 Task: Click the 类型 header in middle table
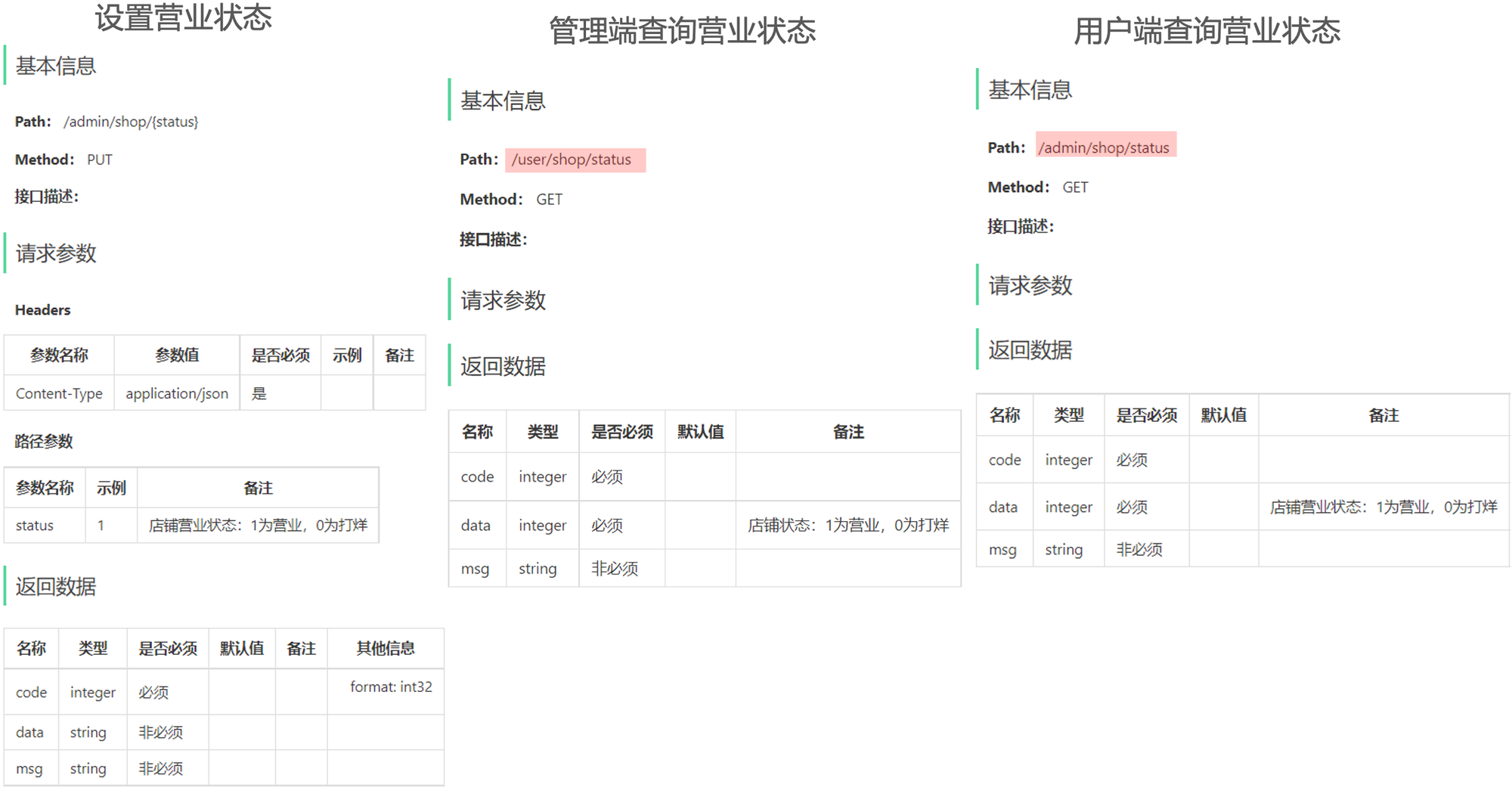(x=542, y=432)
